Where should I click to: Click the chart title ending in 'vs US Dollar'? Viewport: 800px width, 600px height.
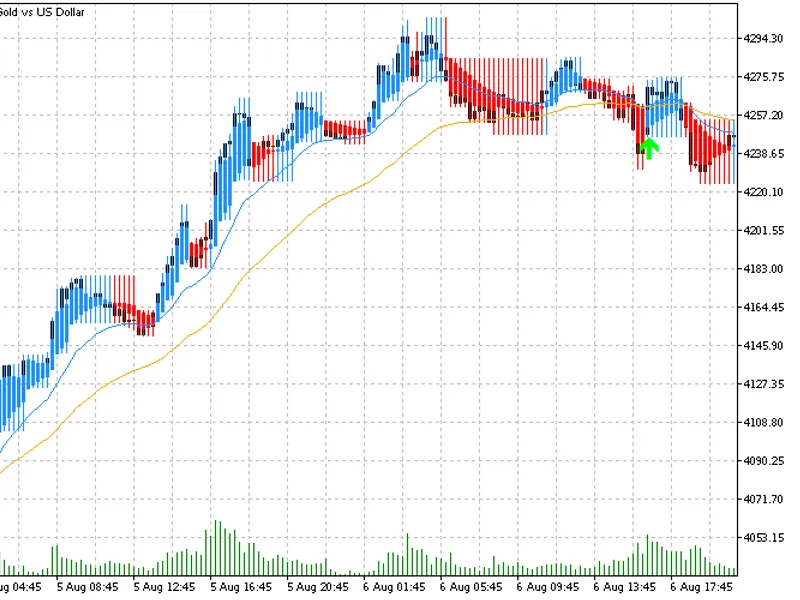pyautogui.click(x=42, y=12)
